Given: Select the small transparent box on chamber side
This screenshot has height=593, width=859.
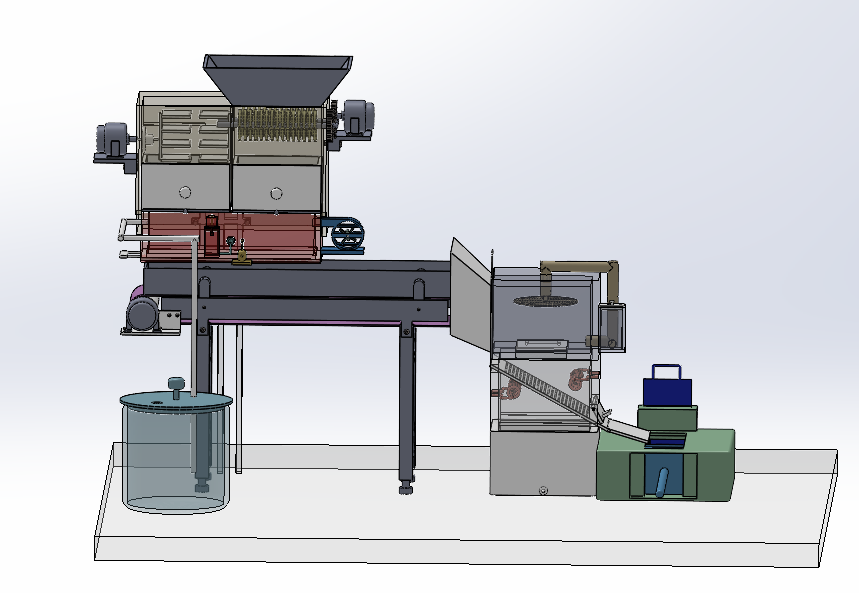Looking at the screenshot, I should [x=612, y=328].
